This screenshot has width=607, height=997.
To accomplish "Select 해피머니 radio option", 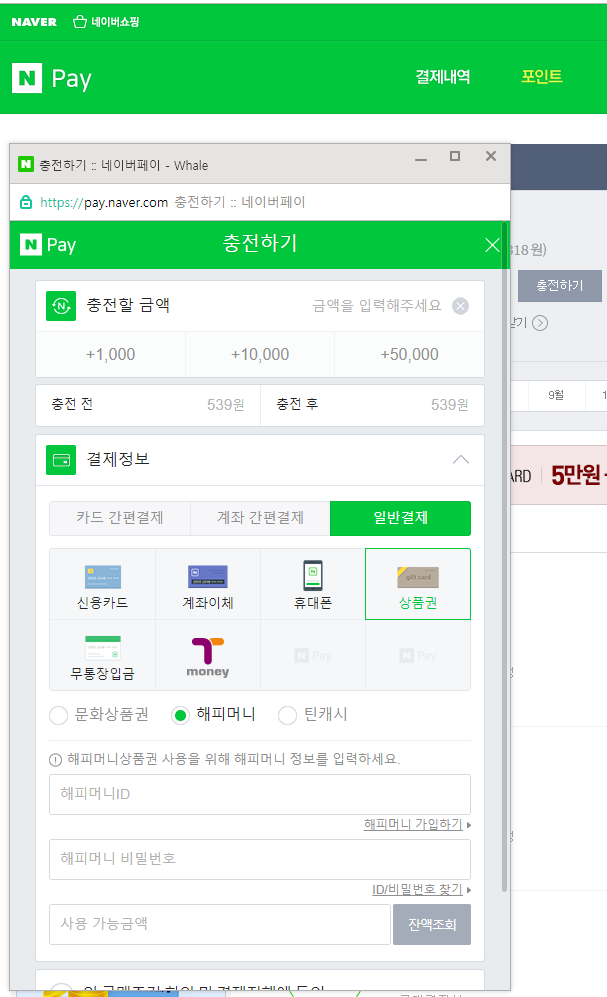I will click(x=181, y=715).
